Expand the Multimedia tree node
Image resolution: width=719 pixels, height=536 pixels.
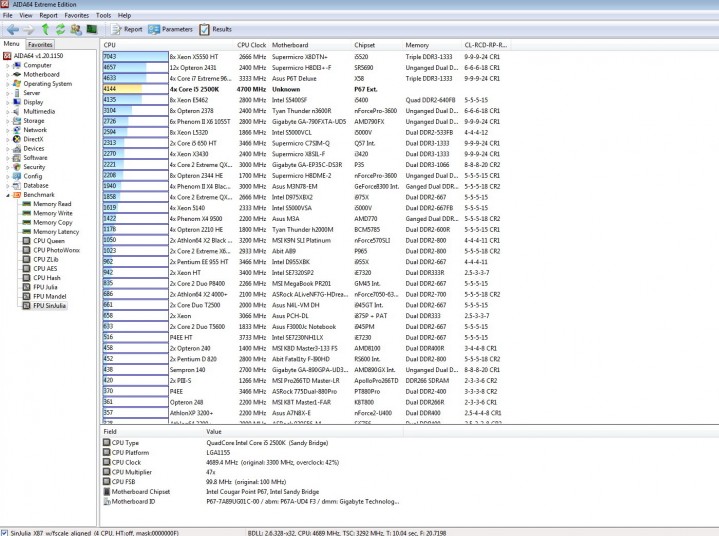point(7,111)
